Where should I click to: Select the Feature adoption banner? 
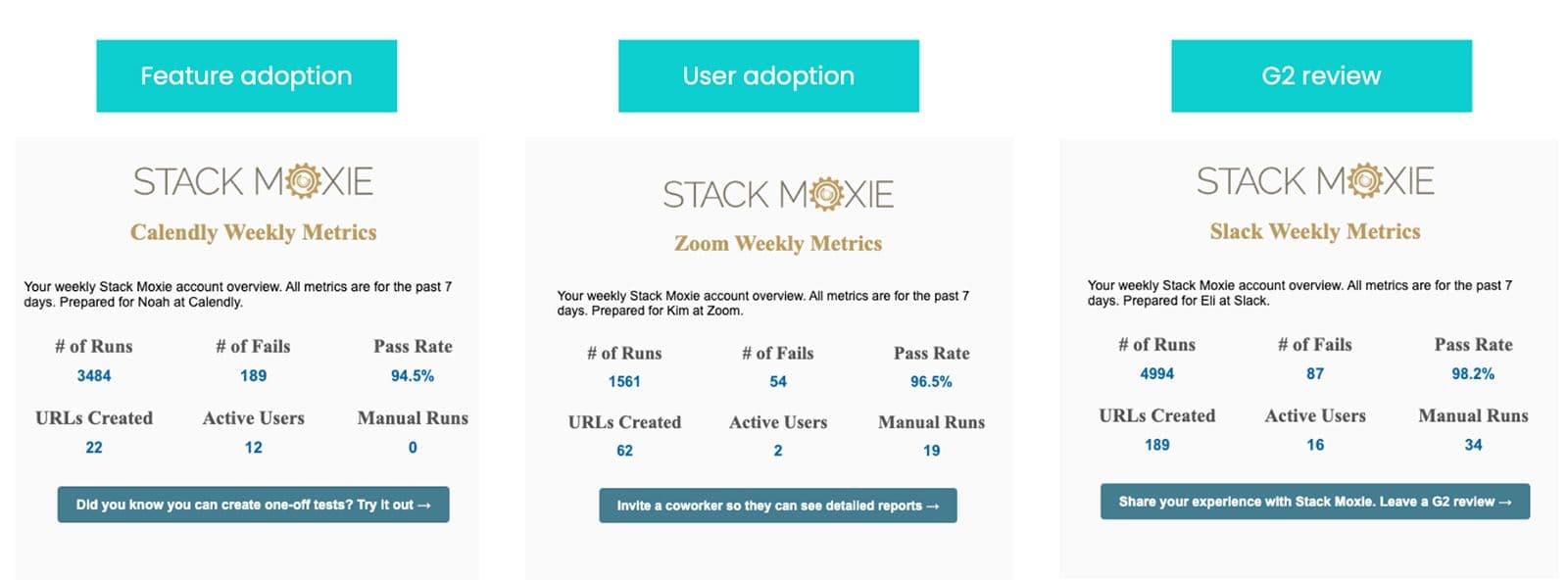[246, 75]
